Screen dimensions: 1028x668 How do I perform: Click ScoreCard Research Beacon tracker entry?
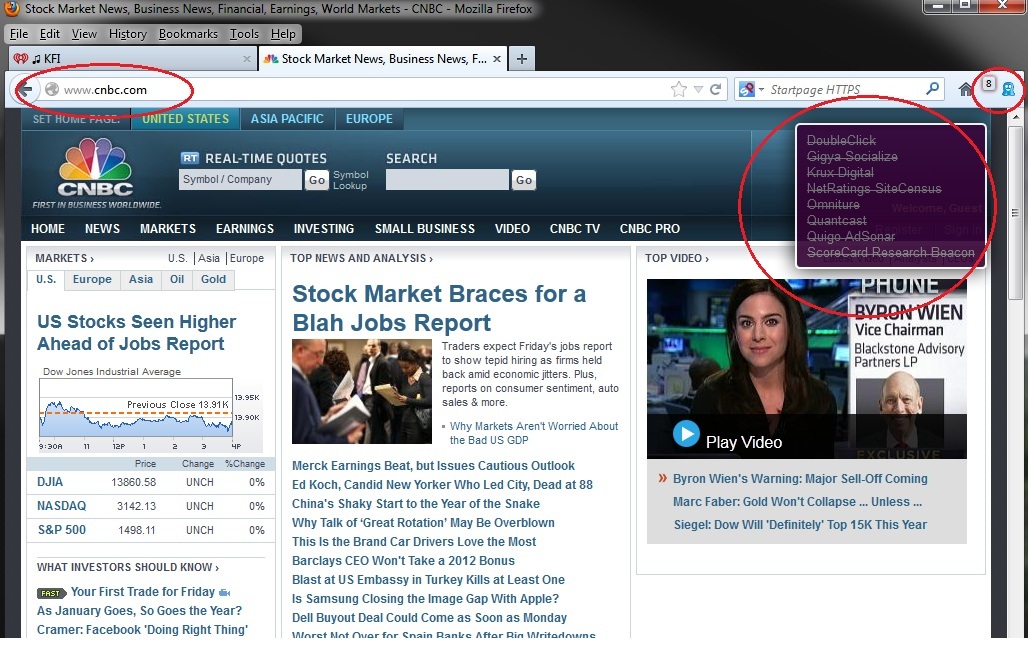(x=890, y=252)
